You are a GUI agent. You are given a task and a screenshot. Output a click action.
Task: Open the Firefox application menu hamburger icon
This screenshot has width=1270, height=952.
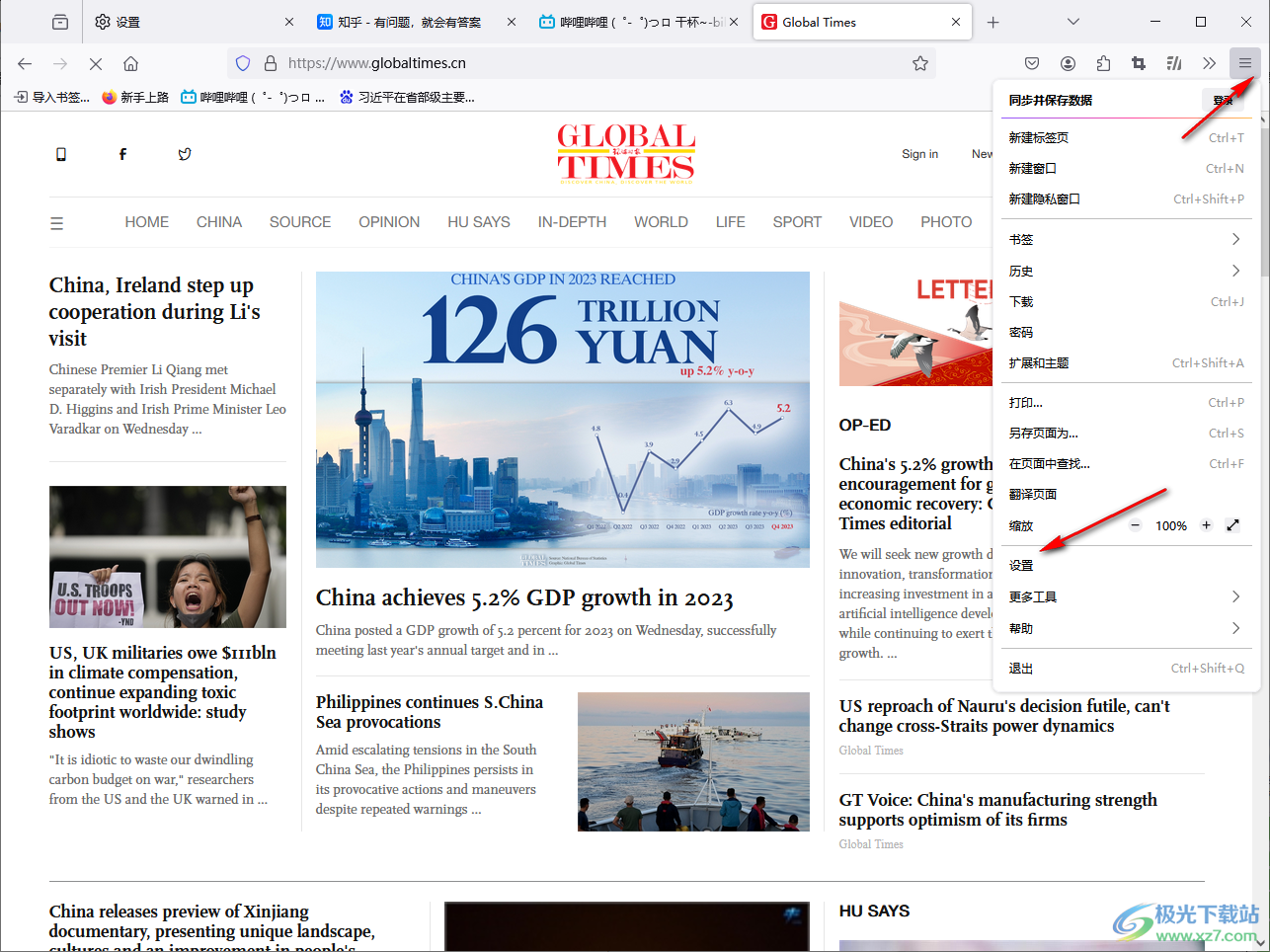[1244, 63]
